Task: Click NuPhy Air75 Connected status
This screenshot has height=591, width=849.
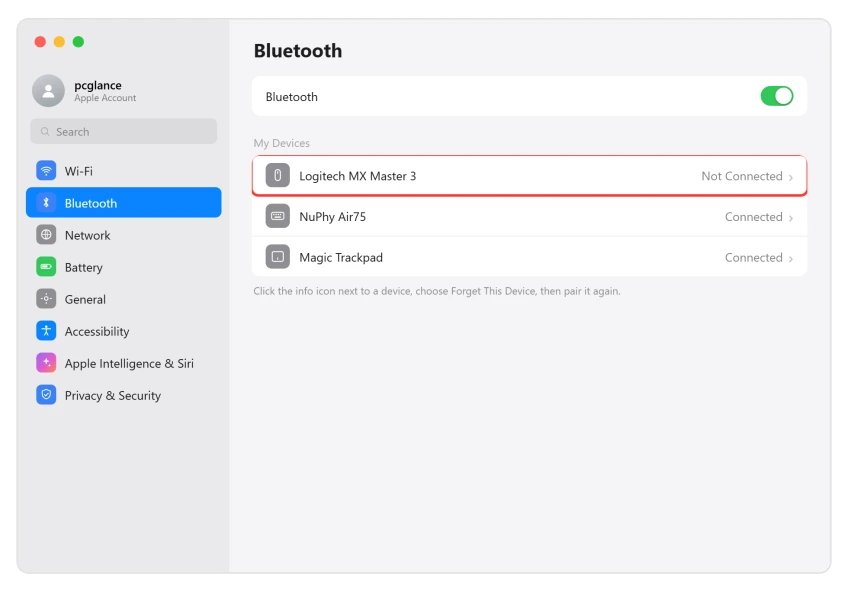Action: coord(754,216)
